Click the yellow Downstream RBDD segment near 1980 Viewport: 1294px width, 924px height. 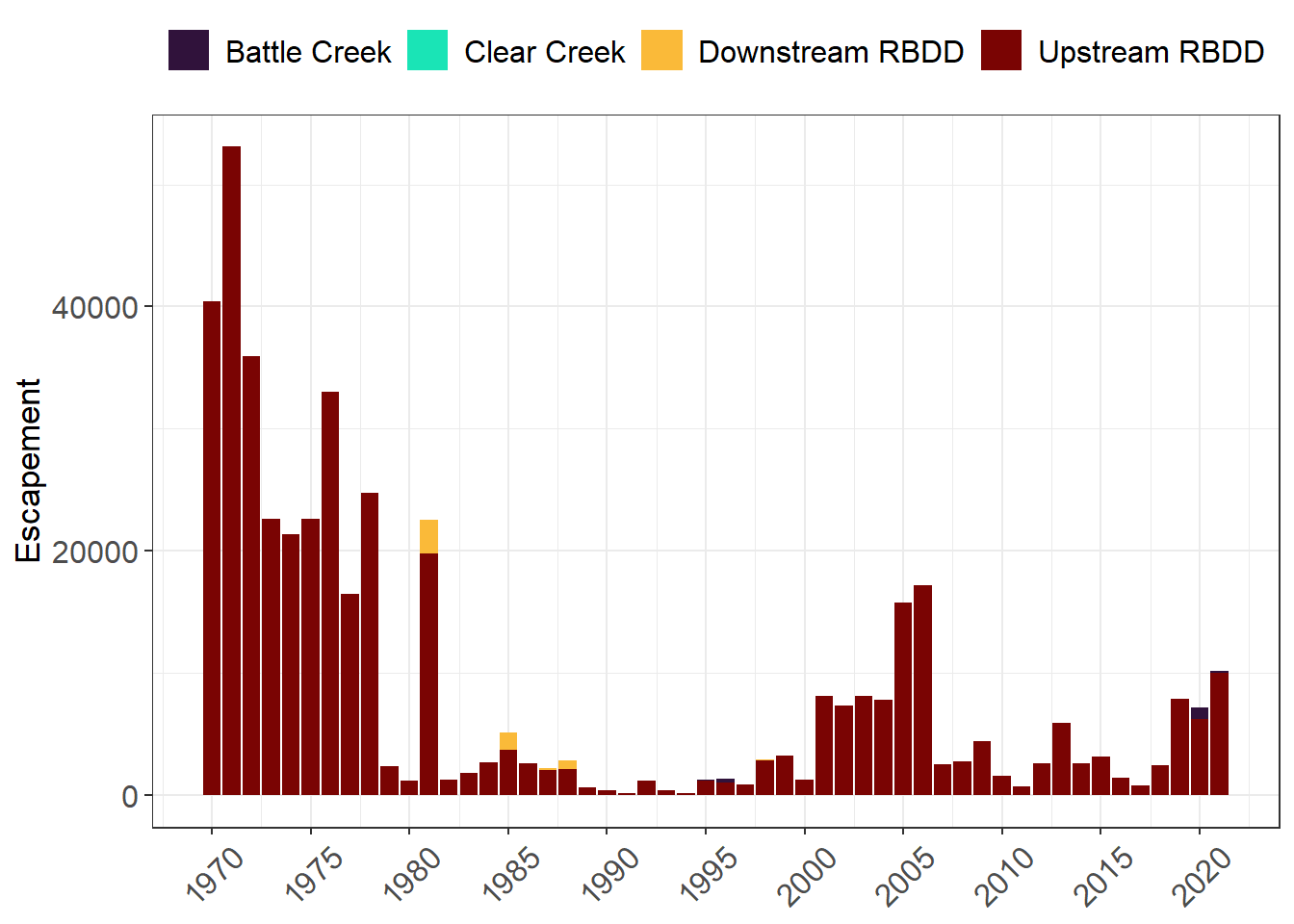pyautogui.click(x=429, y=534)
